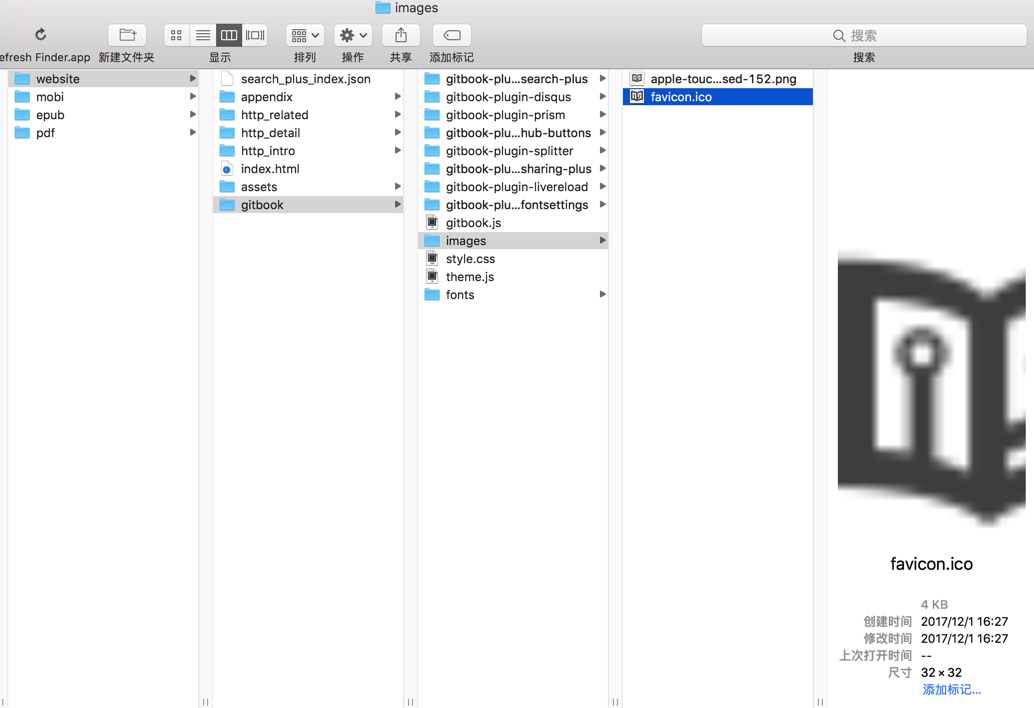1034x708 pixels.
Task: Select the website folder
Action: click(x=103, y=78)
